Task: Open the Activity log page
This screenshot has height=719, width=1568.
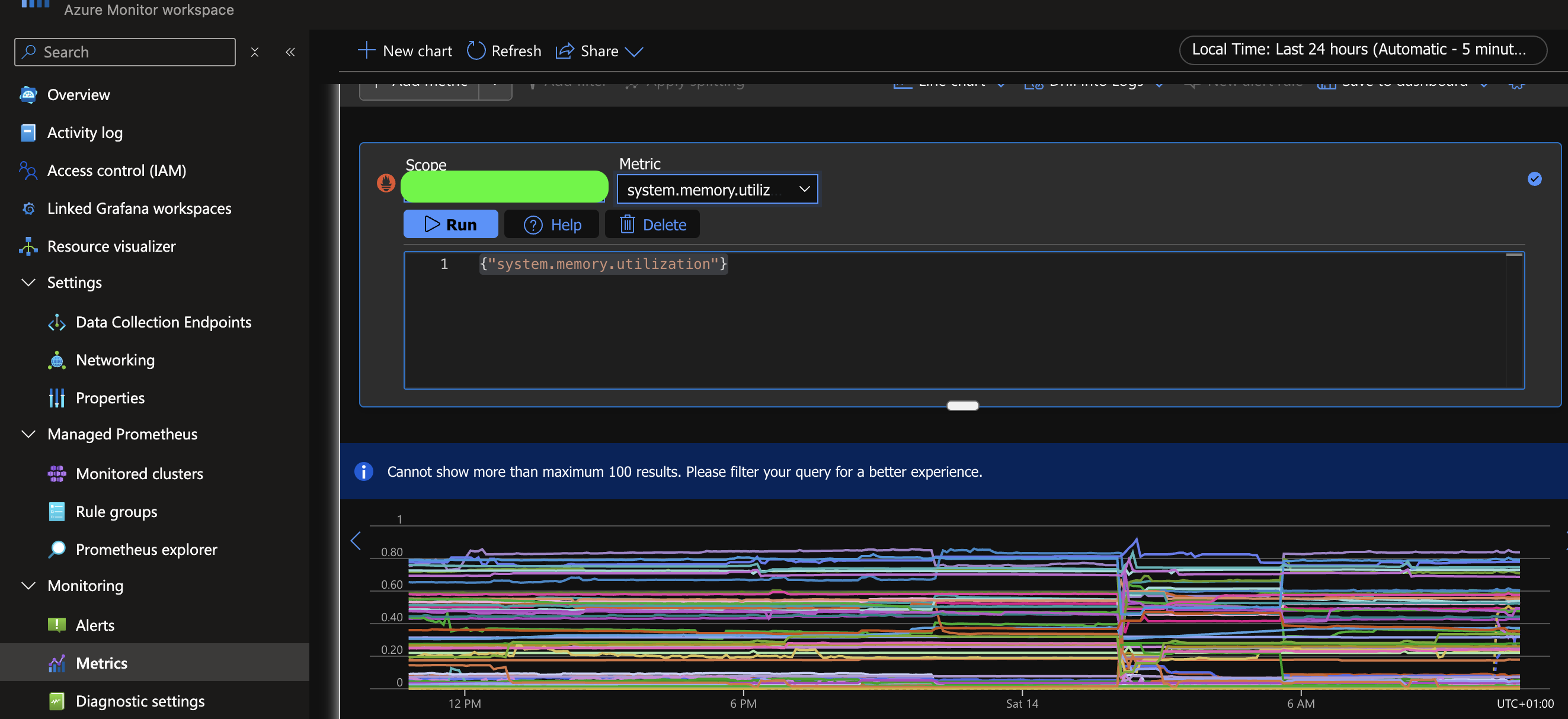Action: coord(85,132)
